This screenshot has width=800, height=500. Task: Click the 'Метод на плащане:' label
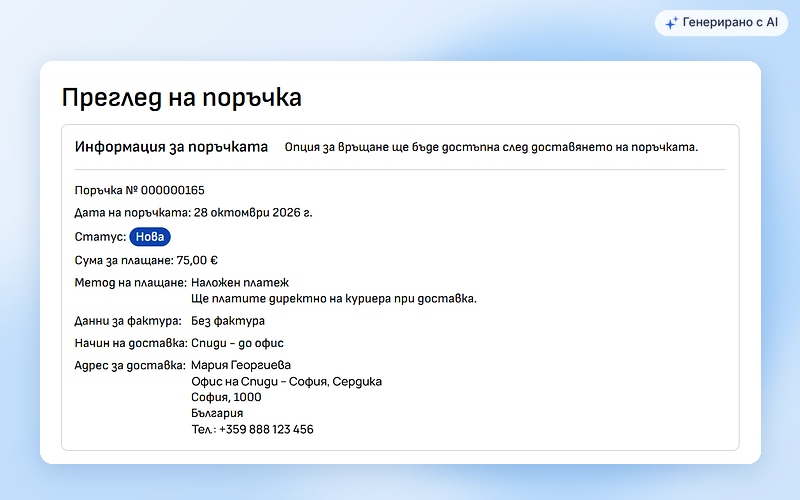131,283
